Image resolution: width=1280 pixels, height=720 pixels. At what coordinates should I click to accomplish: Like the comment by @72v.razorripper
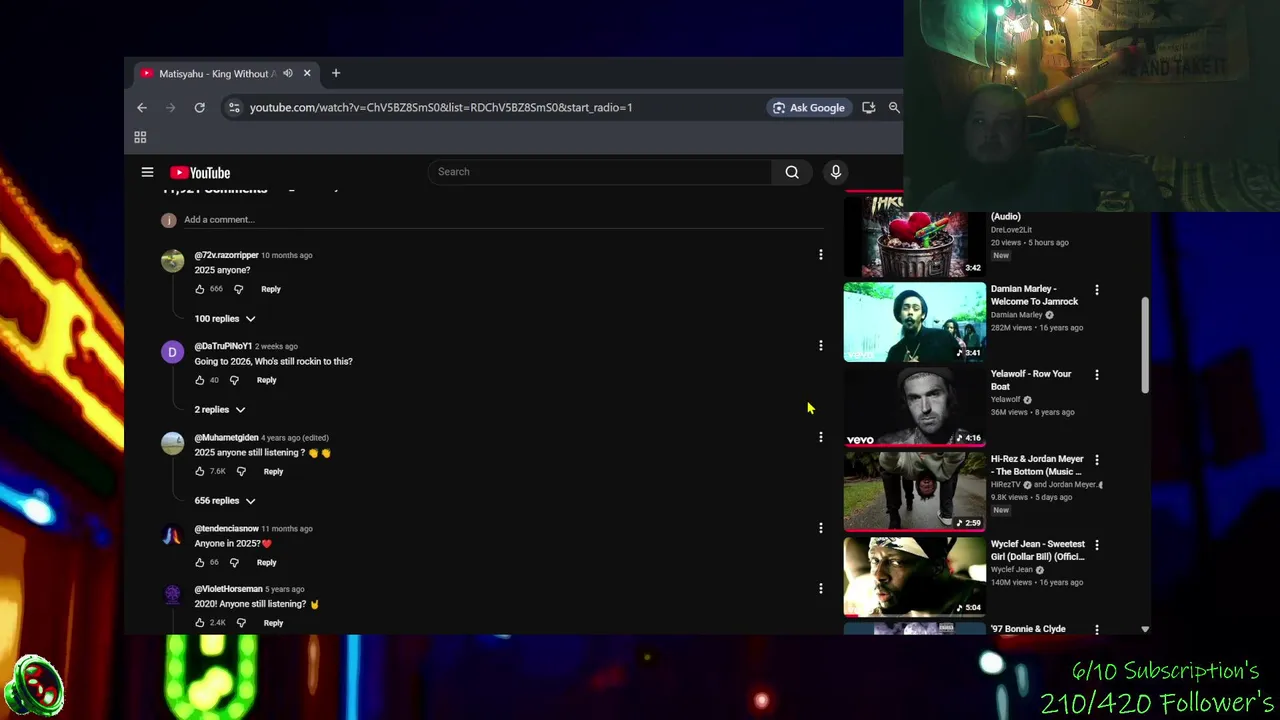(200, 289)
